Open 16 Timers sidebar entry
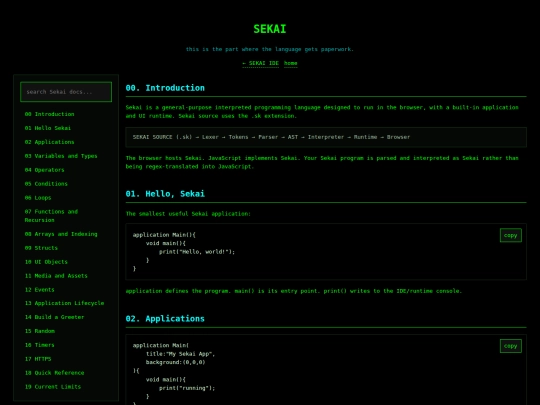Viewport: 540px width, 405px height. coord(40,345)
